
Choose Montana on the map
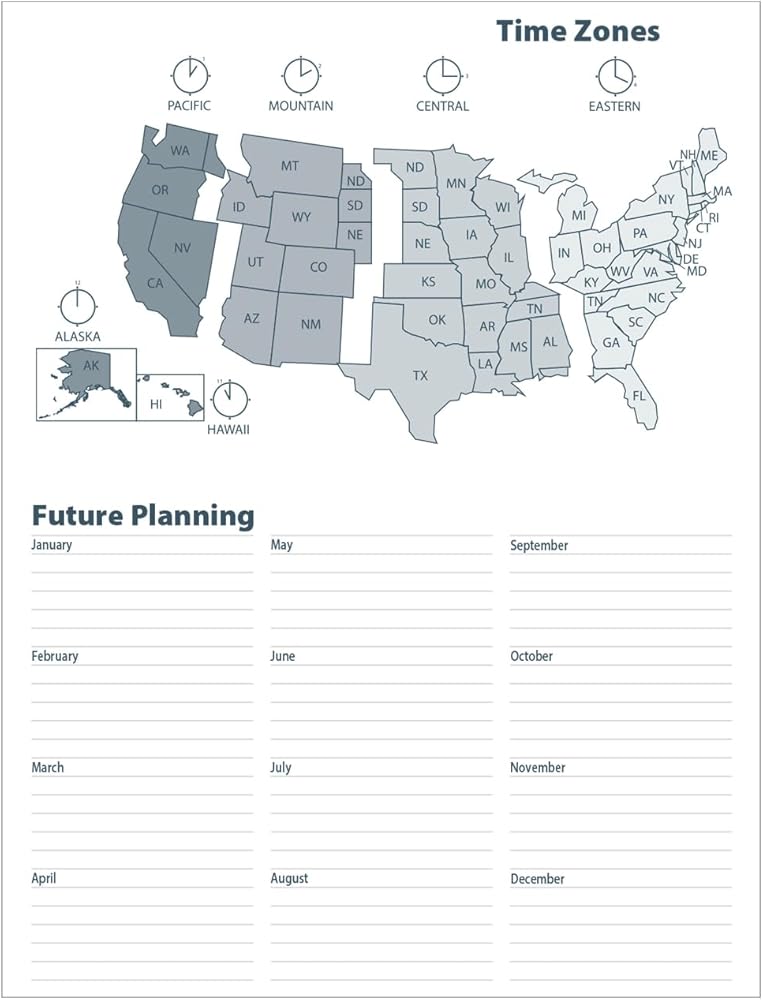click(292, 166)
